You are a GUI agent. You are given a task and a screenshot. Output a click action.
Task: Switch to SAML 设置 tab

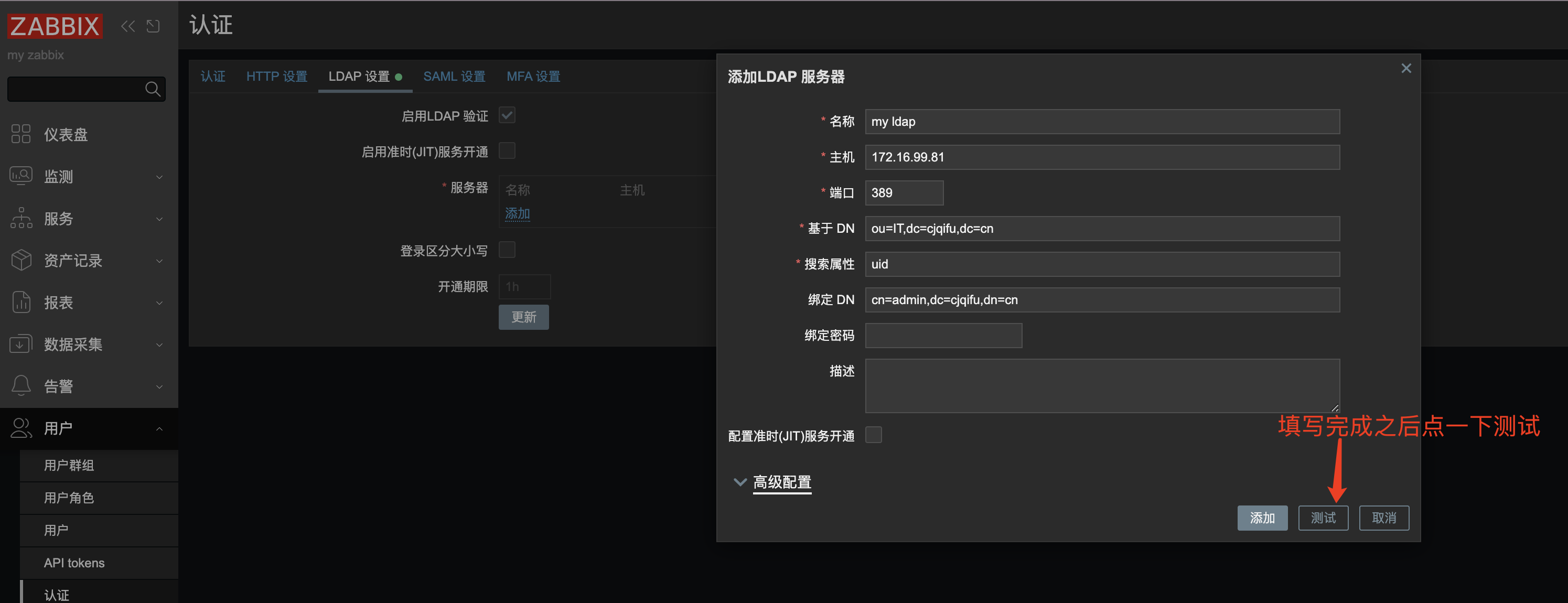(x=454, y=77)
